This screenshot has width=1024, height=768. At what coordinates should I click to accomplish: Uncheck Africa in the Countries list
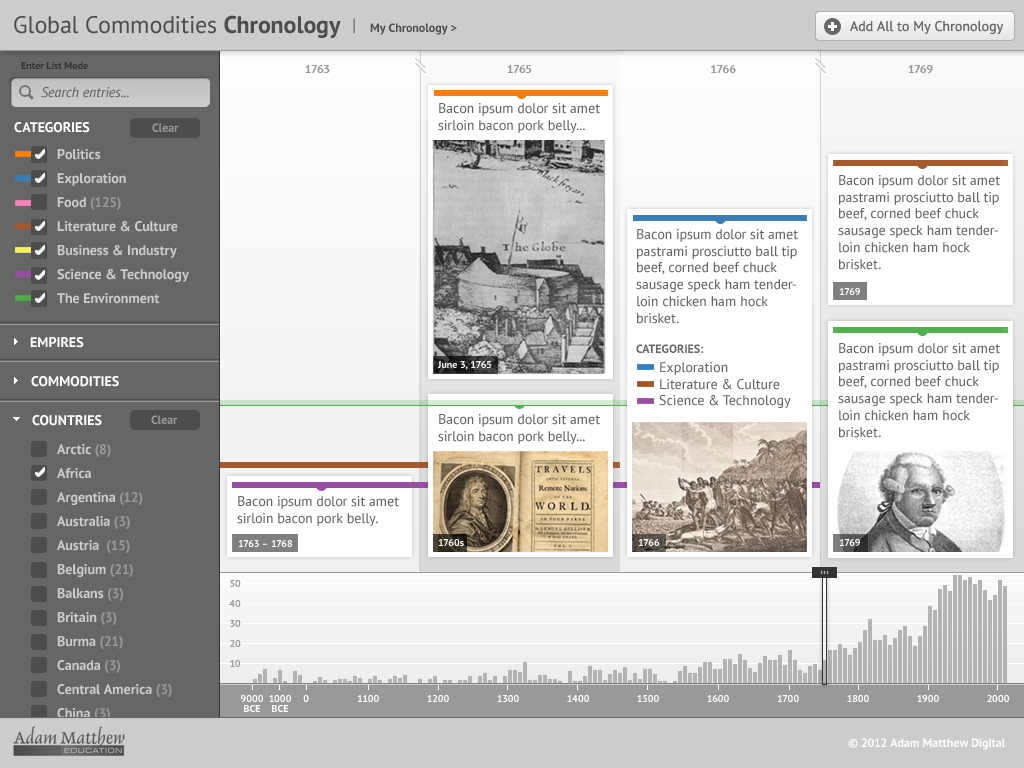(x=39, y=473)
